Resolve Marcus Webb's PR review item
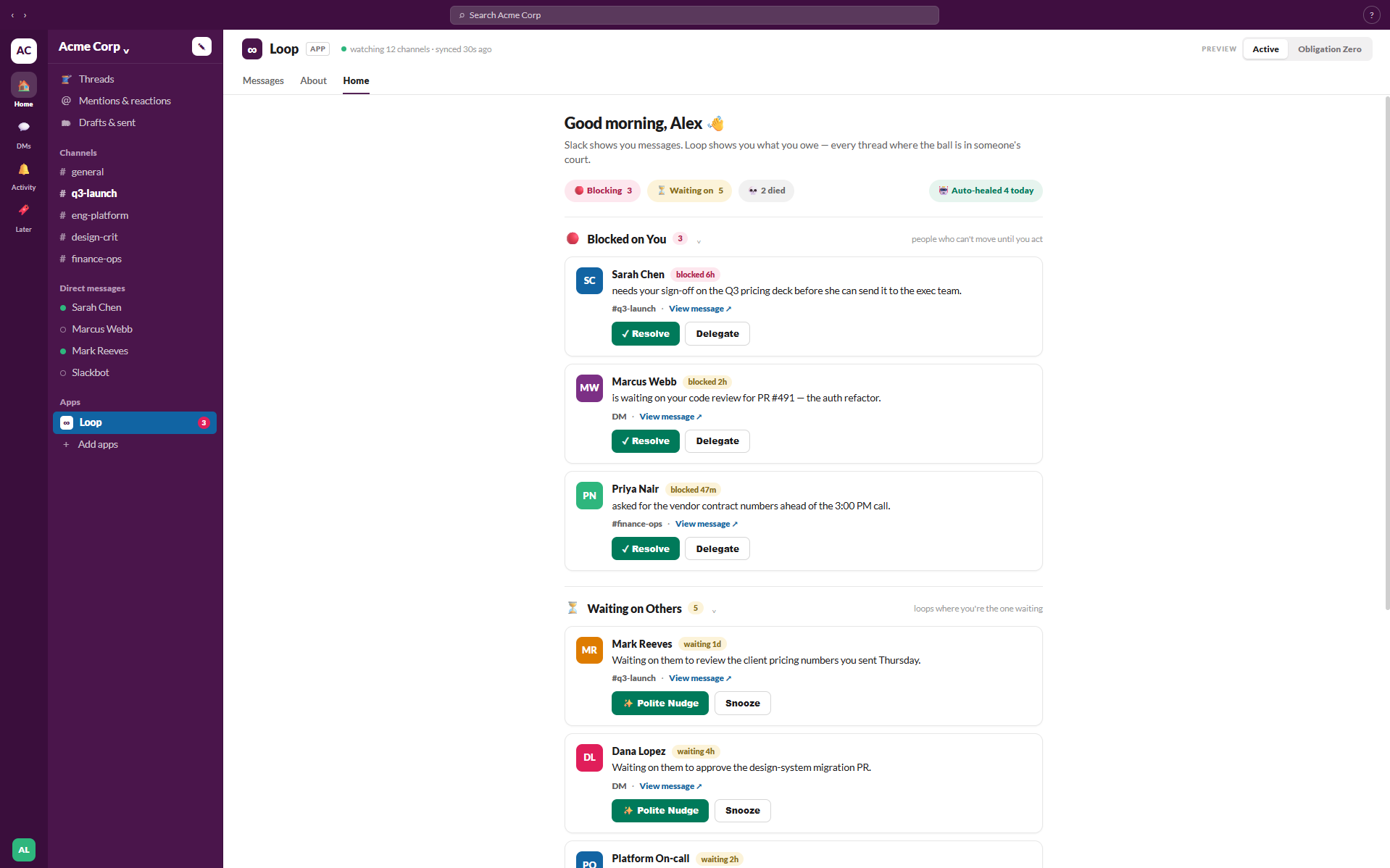 pyautogui.click(x=645, y=441)
